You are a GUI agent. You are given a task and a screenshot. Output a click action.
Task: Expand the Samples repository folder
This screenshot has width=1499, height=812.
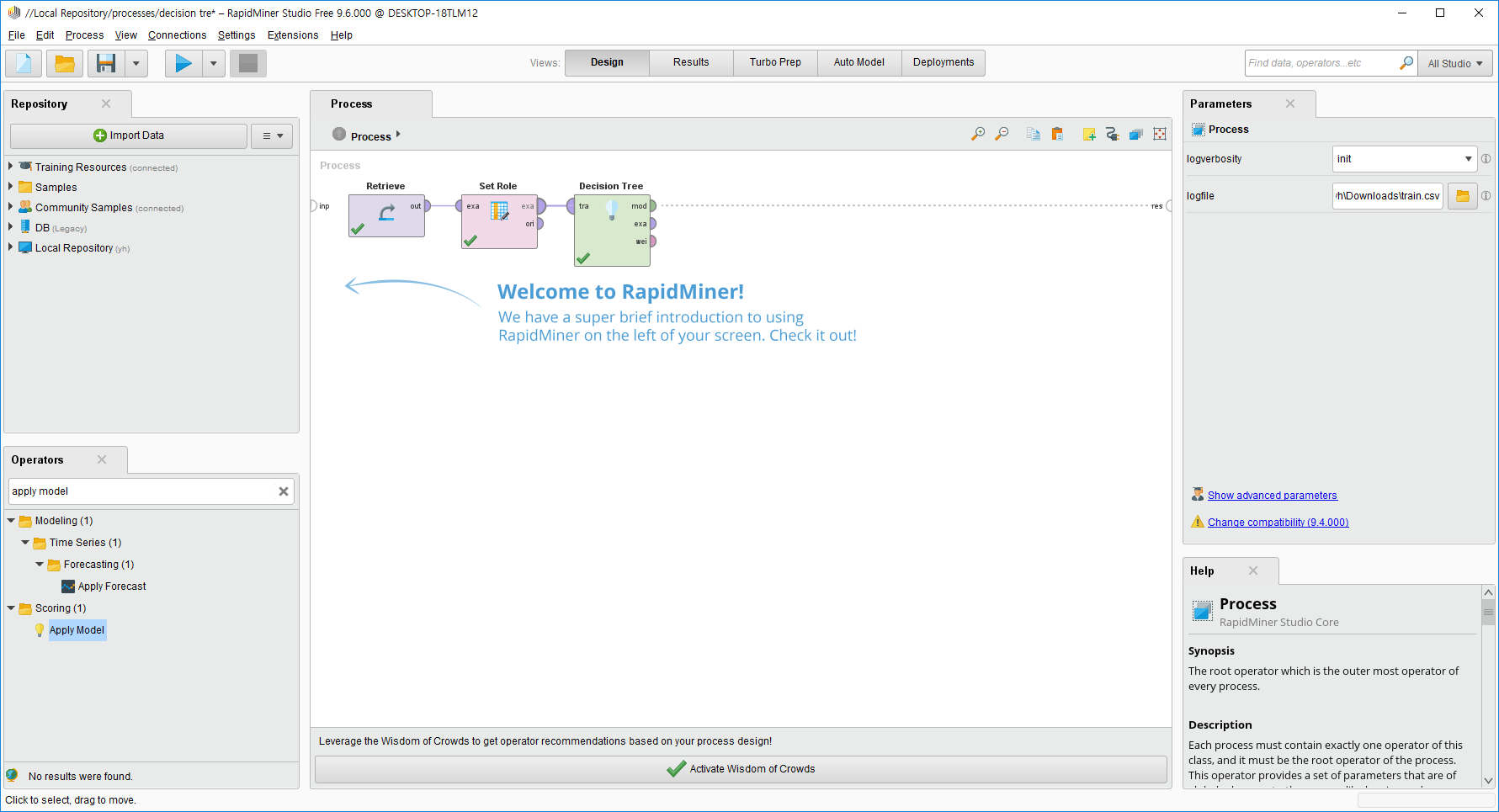coord(10,187)
